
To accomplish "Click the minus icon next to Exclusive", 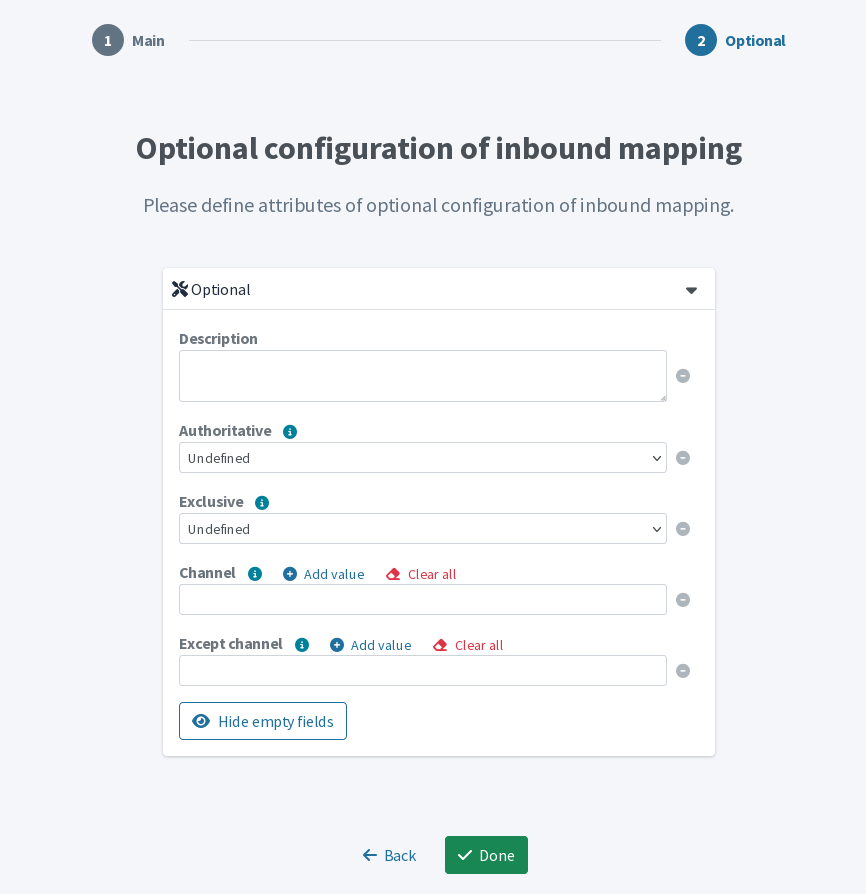I will (x=683, y=529).
